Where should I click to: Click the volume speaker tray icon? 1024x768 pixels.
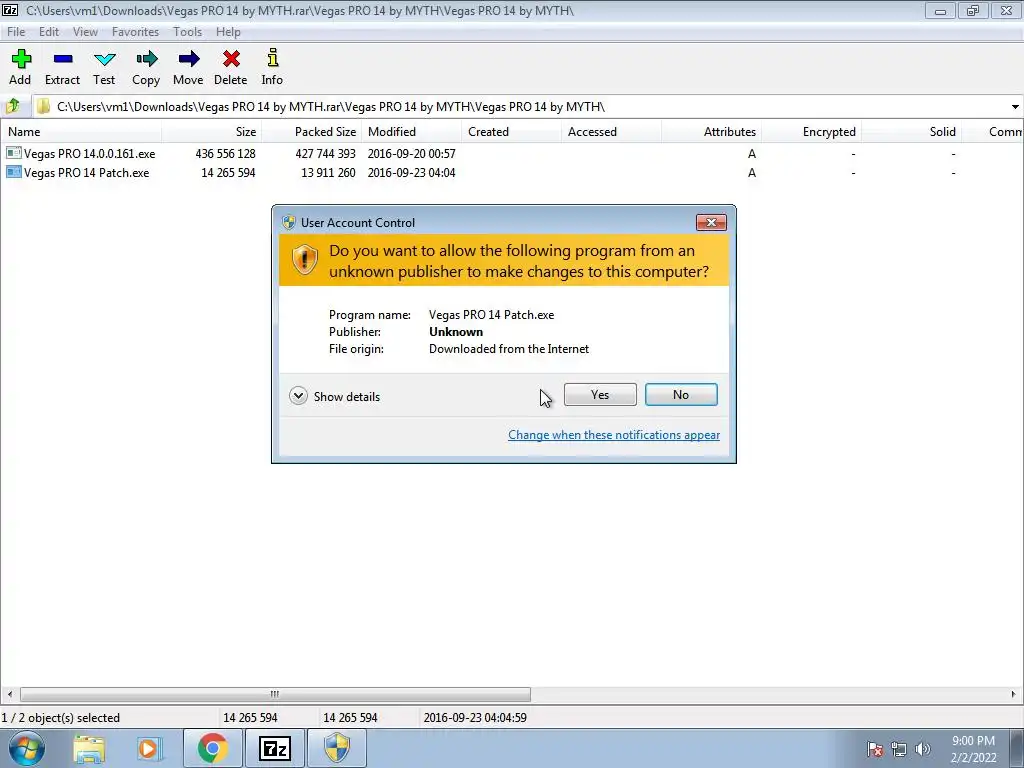pyautogui.click(x=922, y=749)
